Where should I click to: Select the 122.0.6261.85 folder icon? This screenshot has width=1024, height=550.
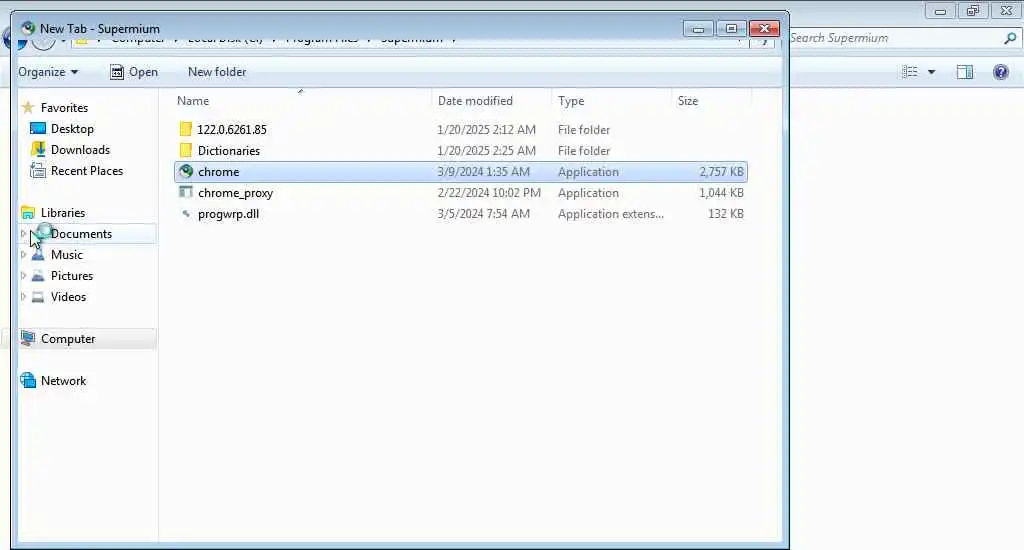[x=186, y=129]
